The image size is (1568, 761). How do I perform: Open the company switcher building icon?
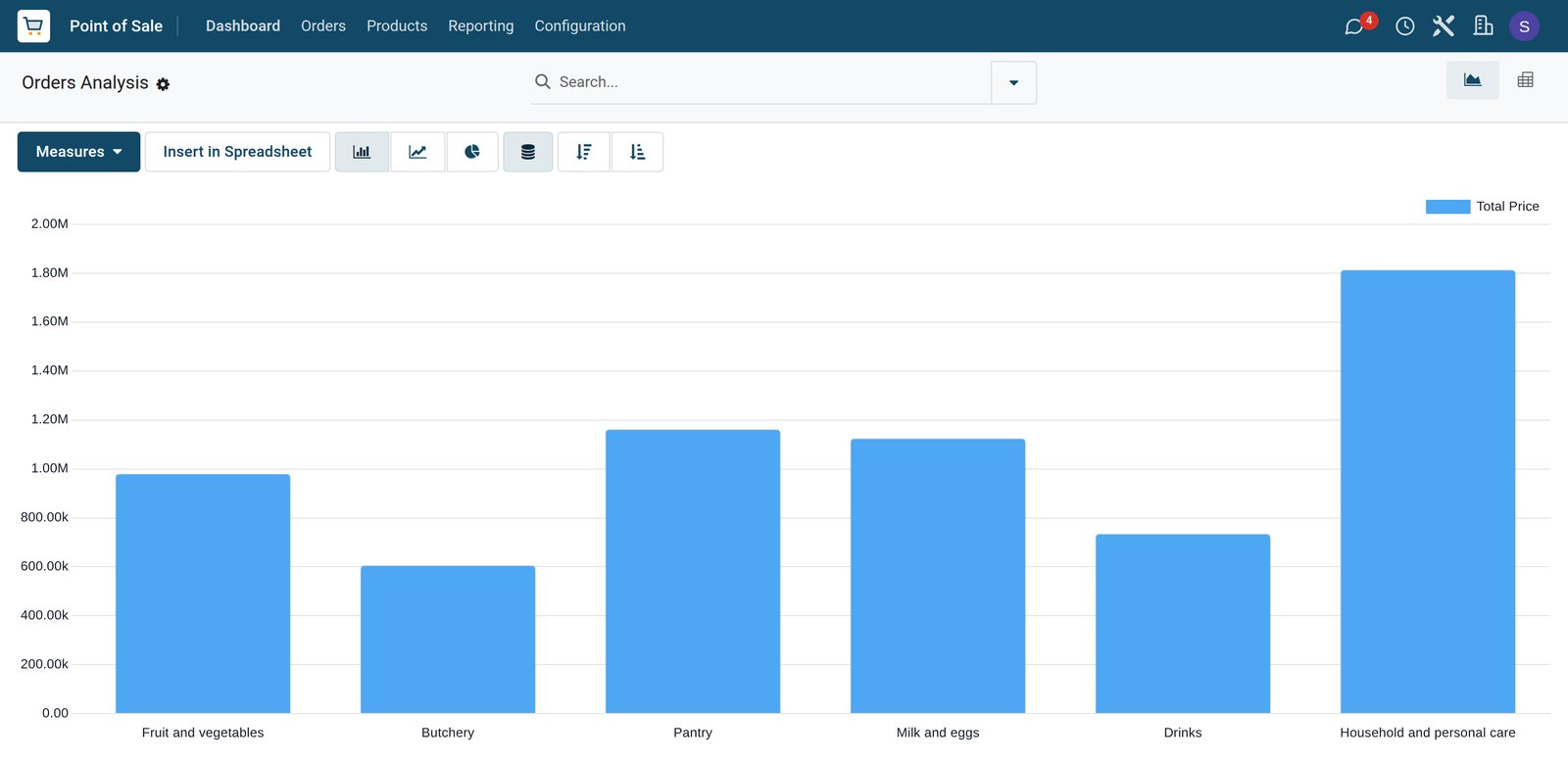coord(1483,25)
